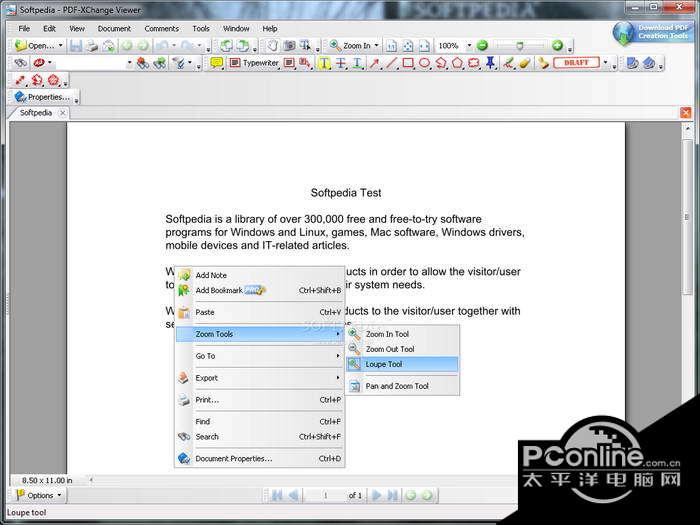Select the Stamp tool icon

coord(542,63)
